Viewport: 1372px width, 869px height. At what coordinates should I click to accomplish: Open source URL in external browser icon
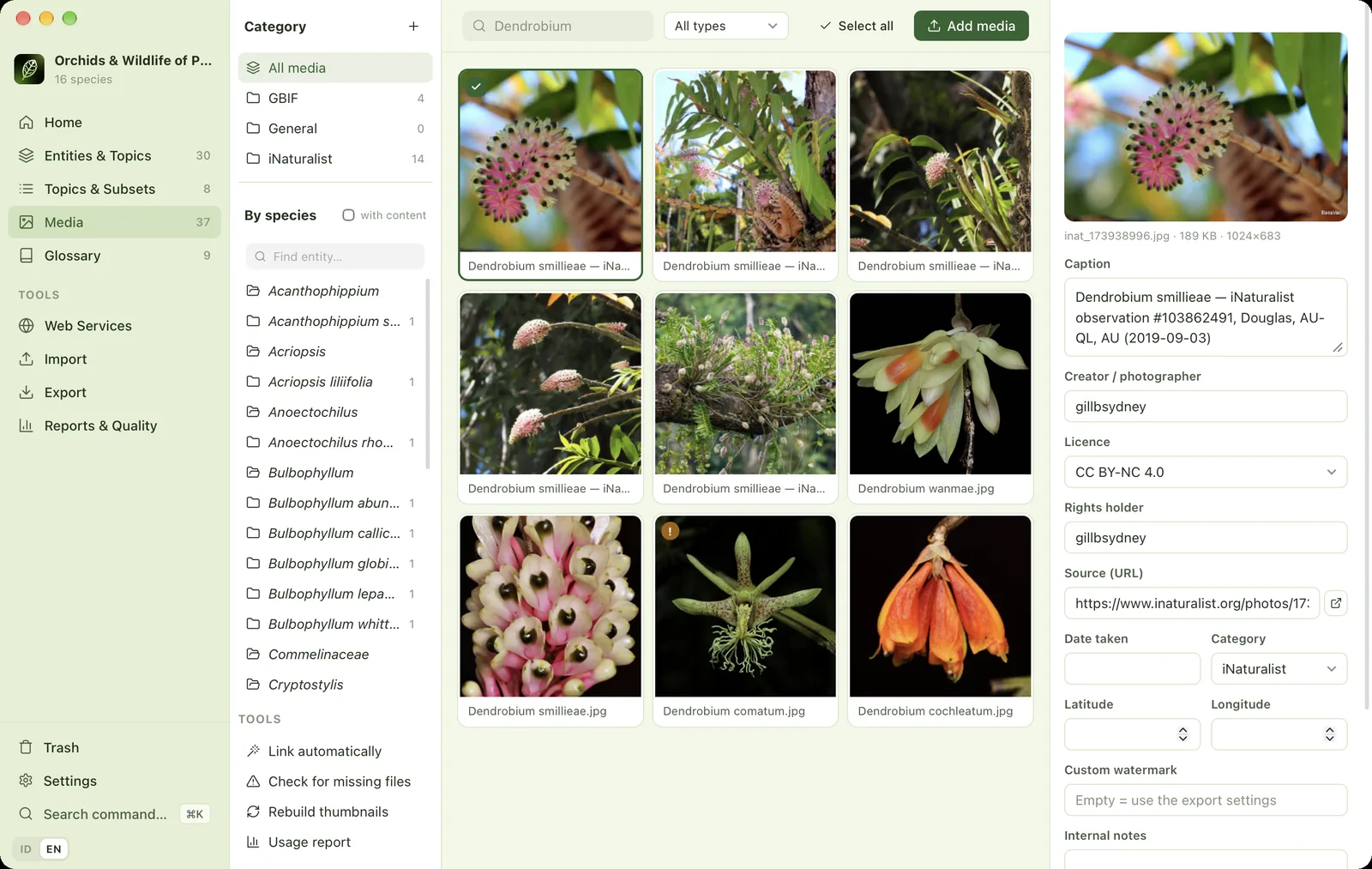click(1336, 603)
